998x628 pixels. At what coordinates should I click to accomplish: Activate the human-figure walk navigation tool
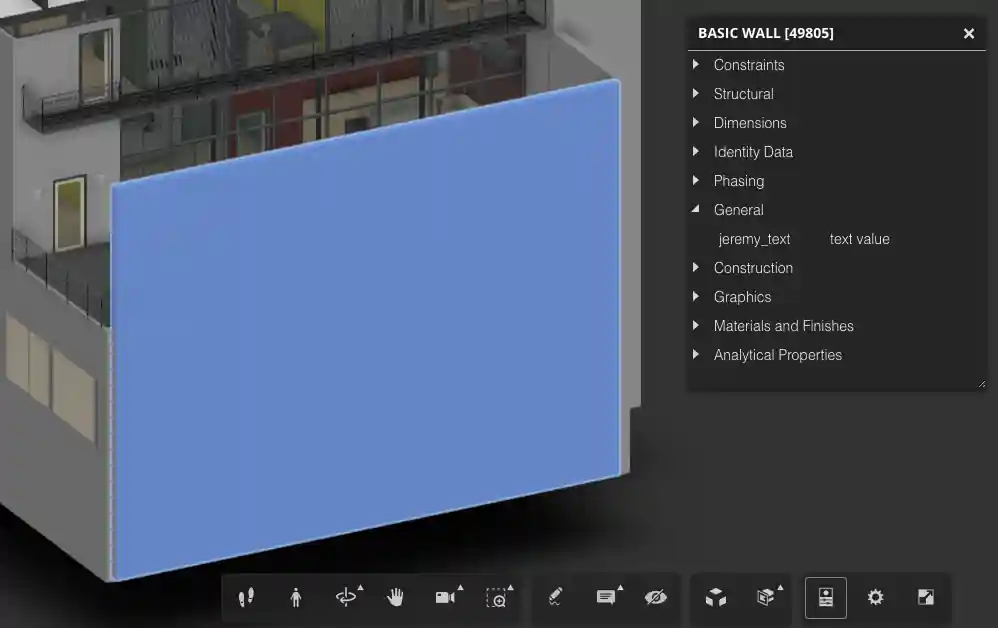296,597
